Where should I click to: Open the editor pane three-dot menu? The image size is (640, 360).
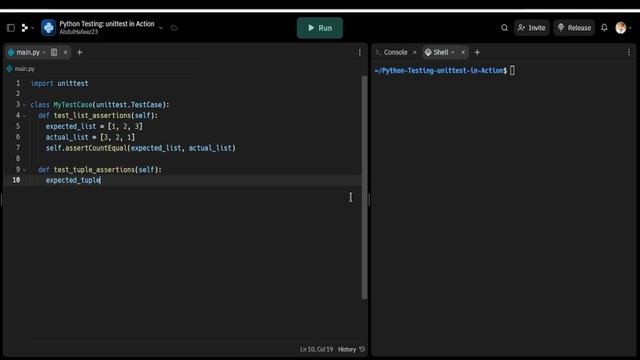[360, 52]
